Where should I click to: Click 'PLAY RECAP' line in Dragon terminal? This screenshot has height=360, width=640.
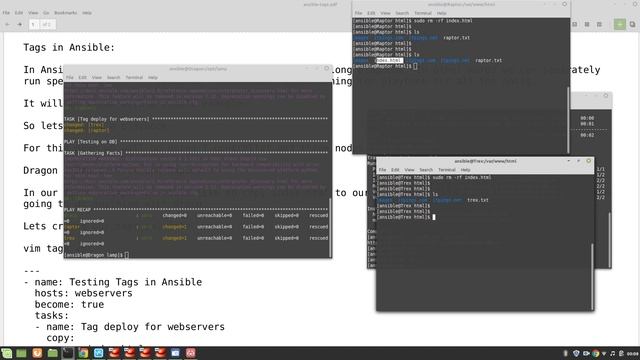coord(196,210)
